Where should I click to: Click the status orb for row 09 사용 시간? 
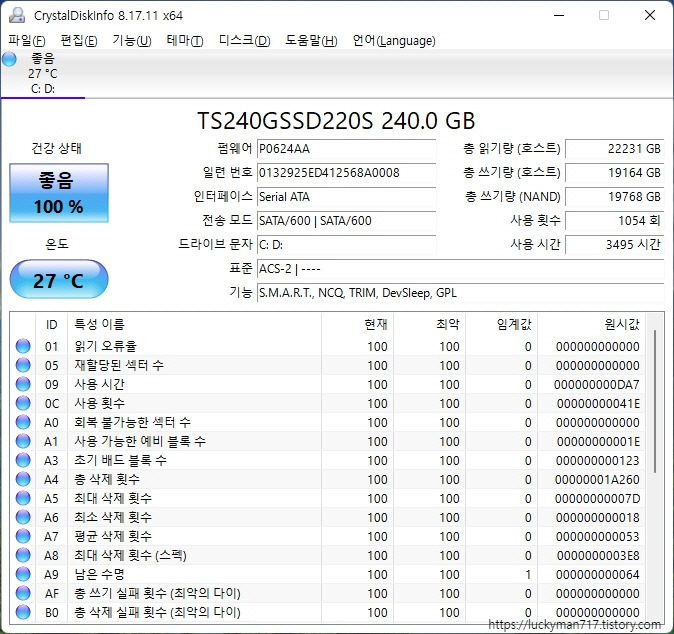(23, 384)
